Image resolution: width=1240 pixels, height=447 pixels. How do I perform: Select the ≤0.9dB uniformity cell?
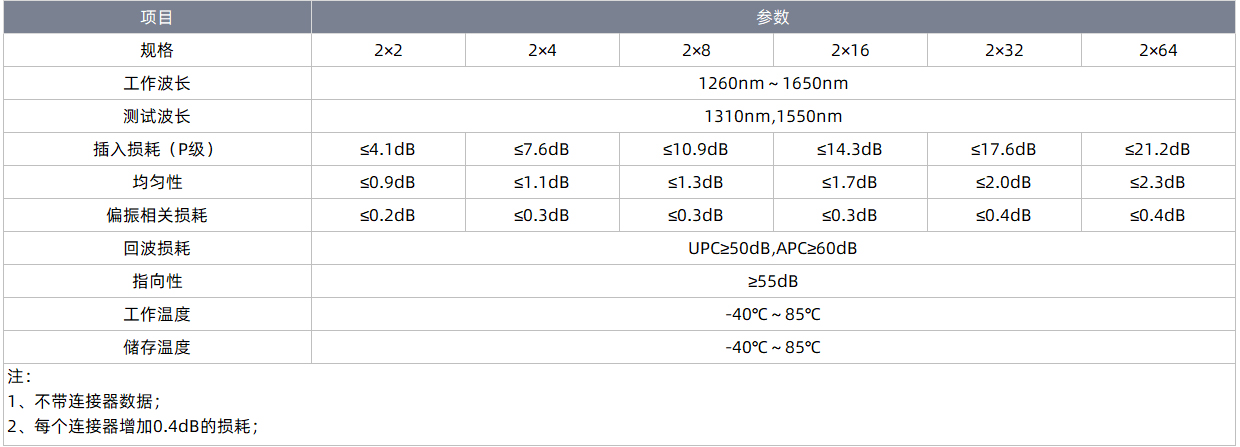[388, 182]
